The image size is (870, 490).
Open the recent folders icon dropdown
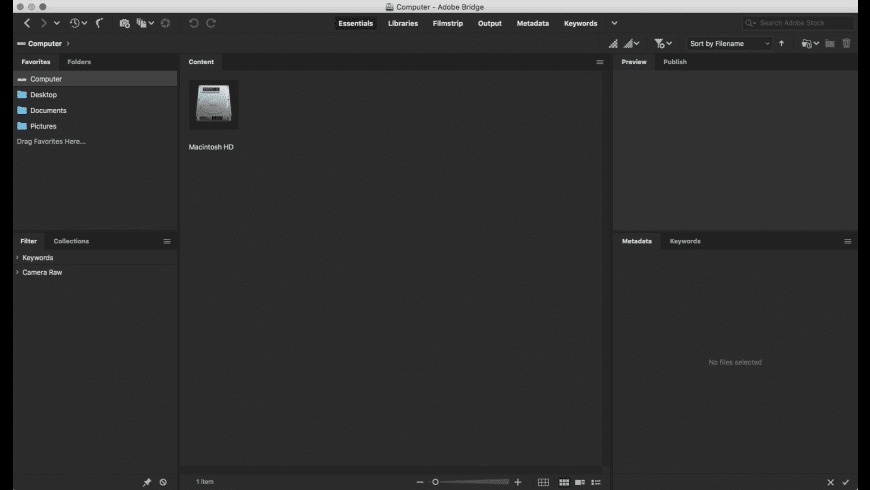point(810,43)
